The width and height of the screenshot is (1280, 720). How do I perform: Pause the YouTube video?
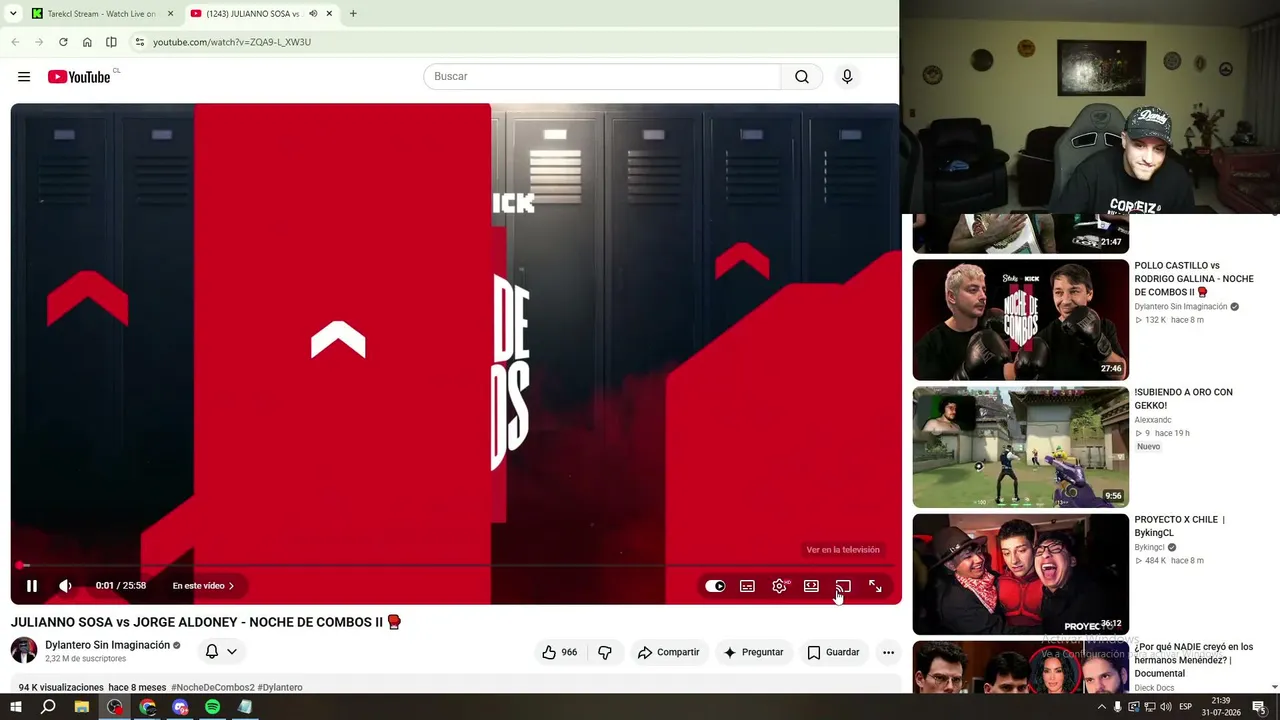[x=32, y=586]
